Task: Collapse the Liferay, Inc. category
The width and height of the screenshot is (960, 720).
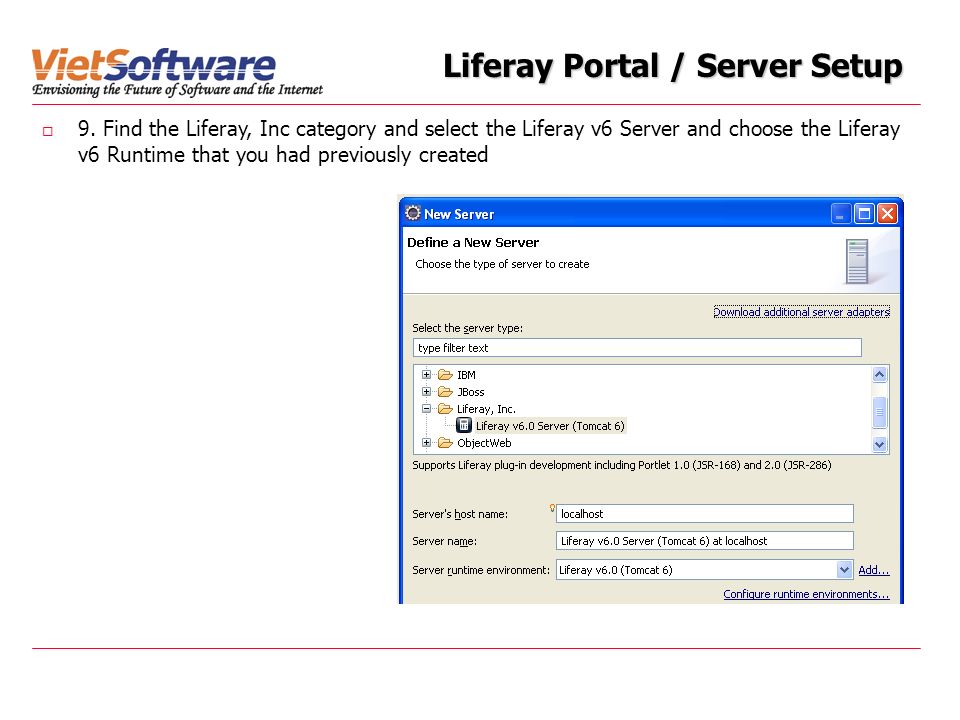Action: 426,409
